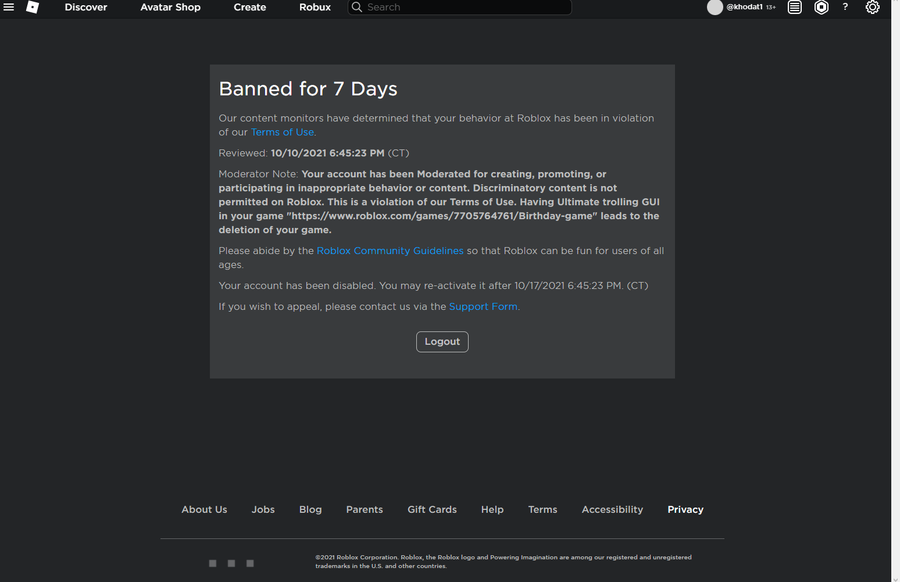Open the third social media icon in footer

(x=250, y=563)
